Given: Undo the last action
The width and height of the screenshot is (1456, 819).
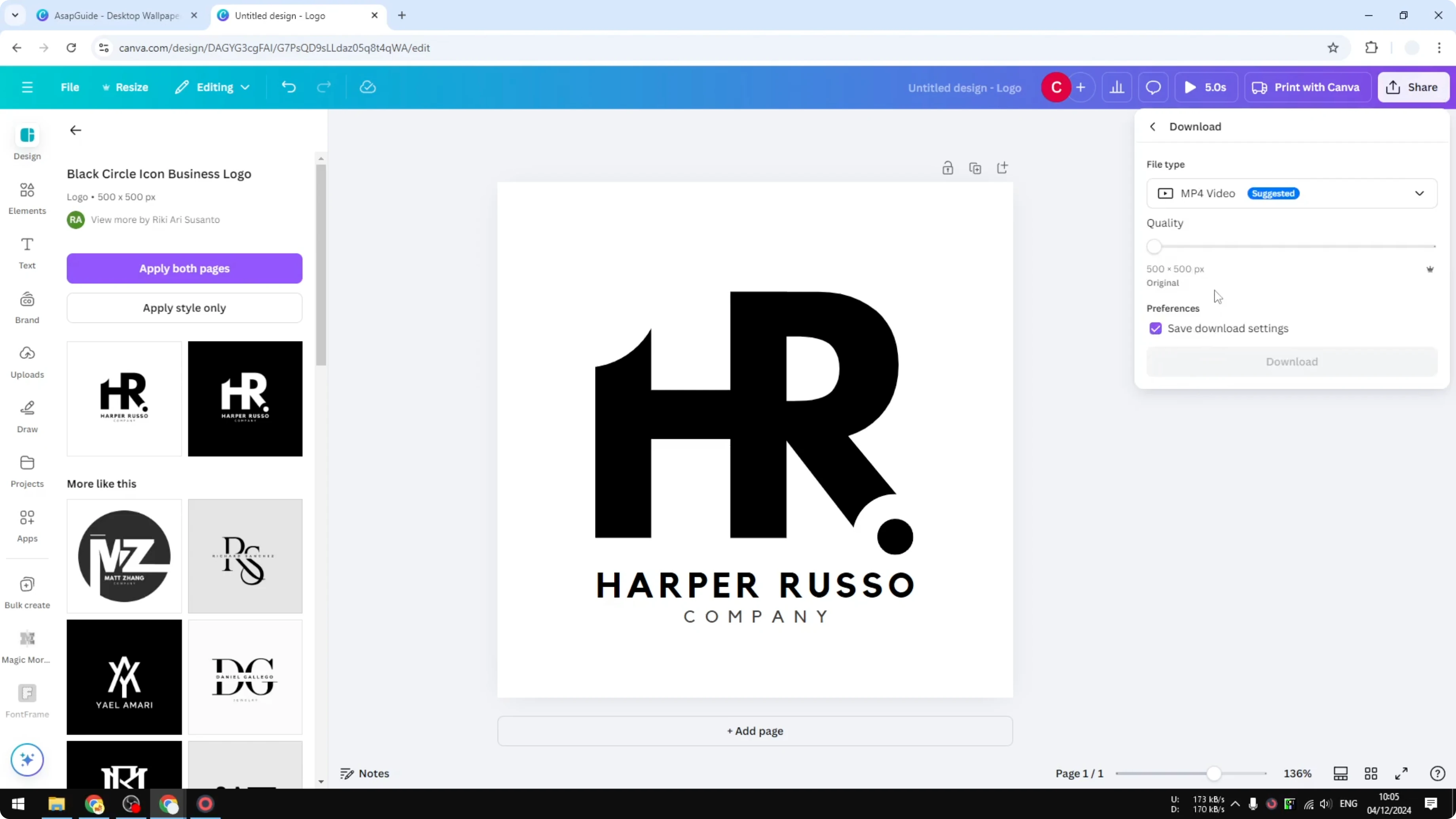Looking at the screenshot, I should coord(288,87).
